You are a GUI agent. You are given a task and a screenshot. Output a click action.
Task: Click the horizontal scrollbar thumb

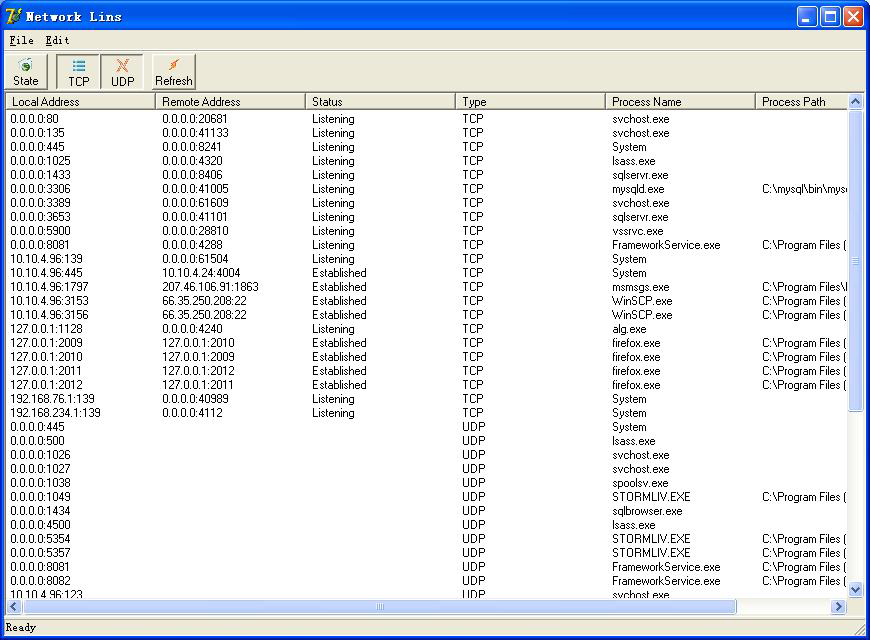tap(380, 607)
